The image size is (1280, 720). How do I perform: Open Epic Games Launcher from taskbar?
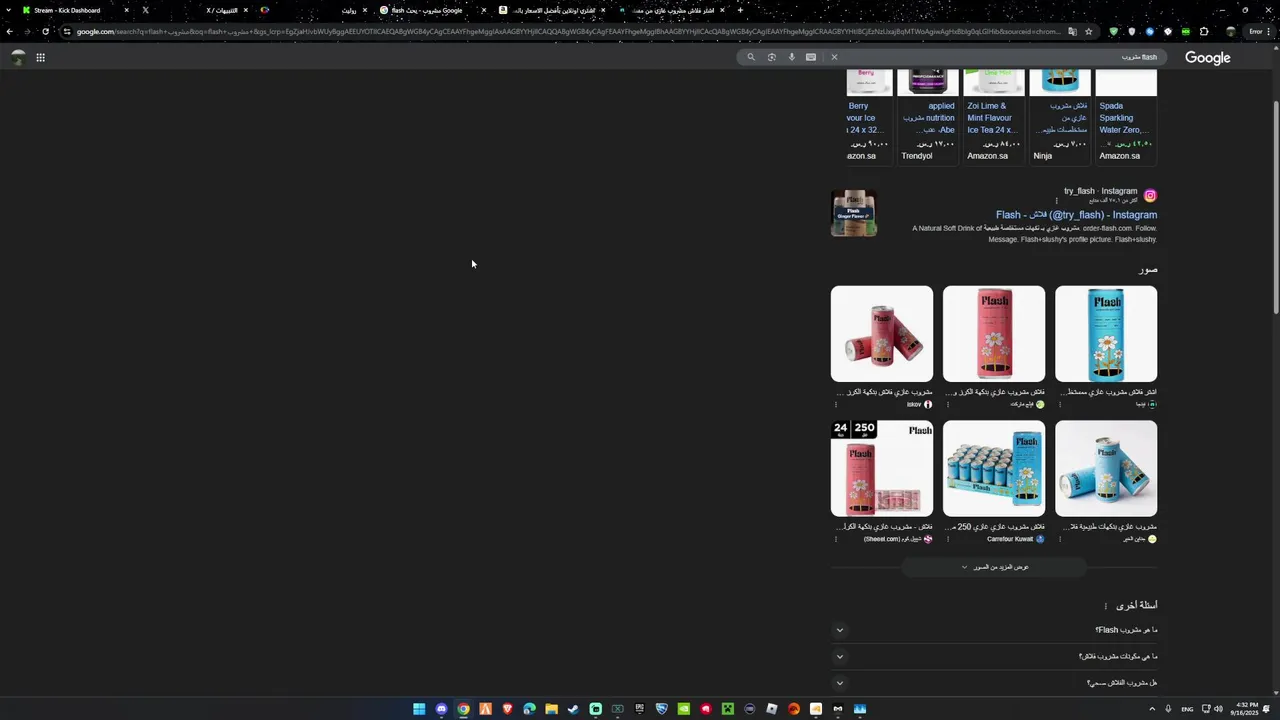pyautogui.click(x=639, y=709)
